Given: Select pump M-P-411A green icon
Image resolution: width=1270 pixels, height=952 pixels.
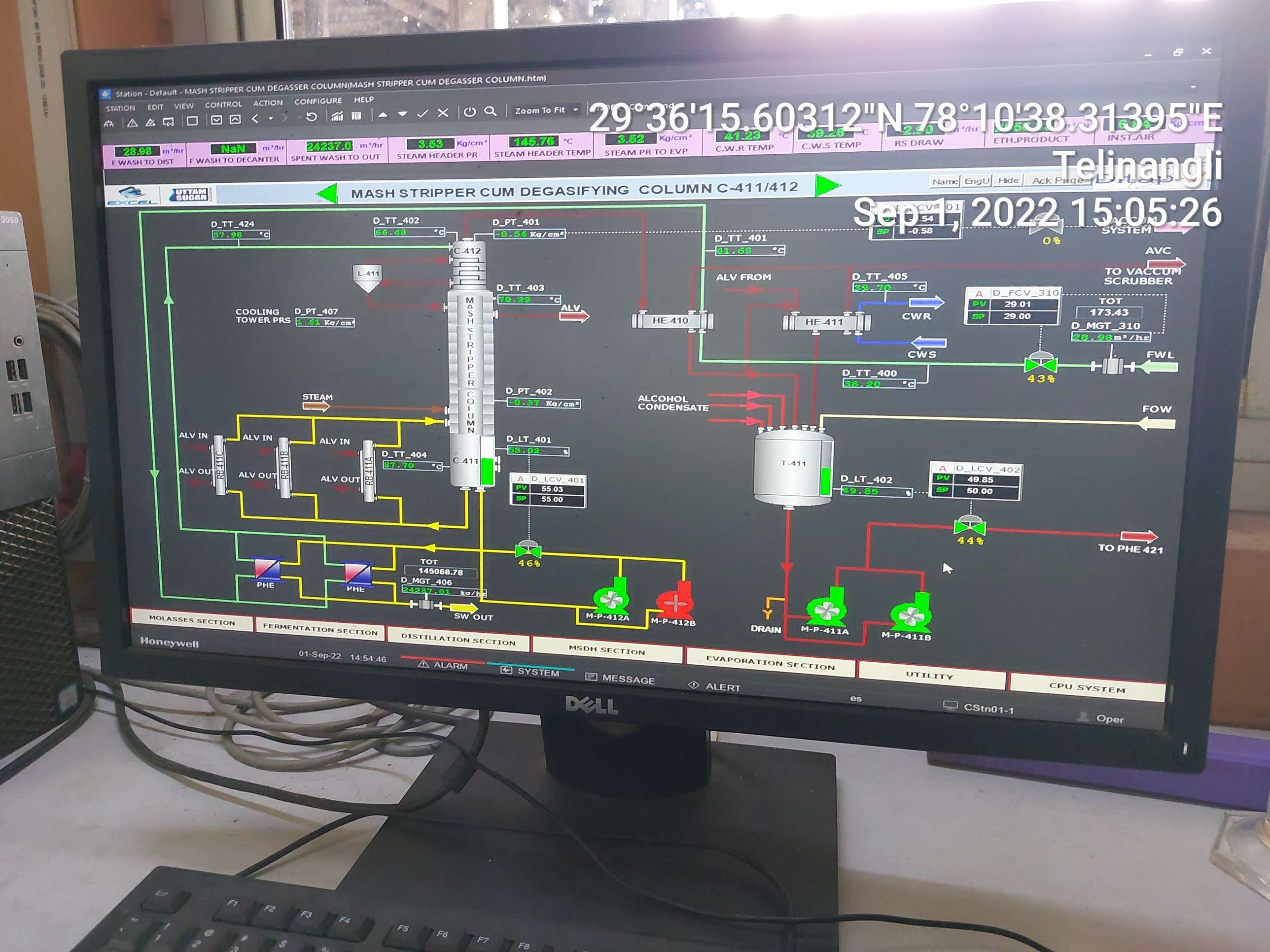Looking at the screenshot, I should [x=826, y=610].
